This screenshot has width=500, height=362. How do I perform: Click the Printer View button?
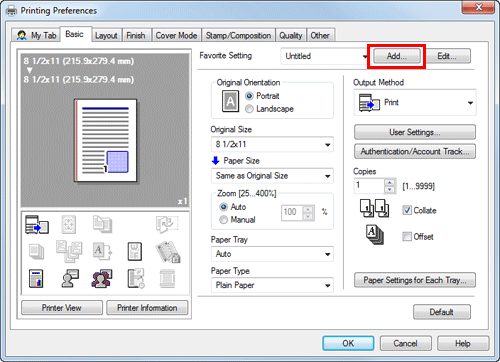[62, 308]
